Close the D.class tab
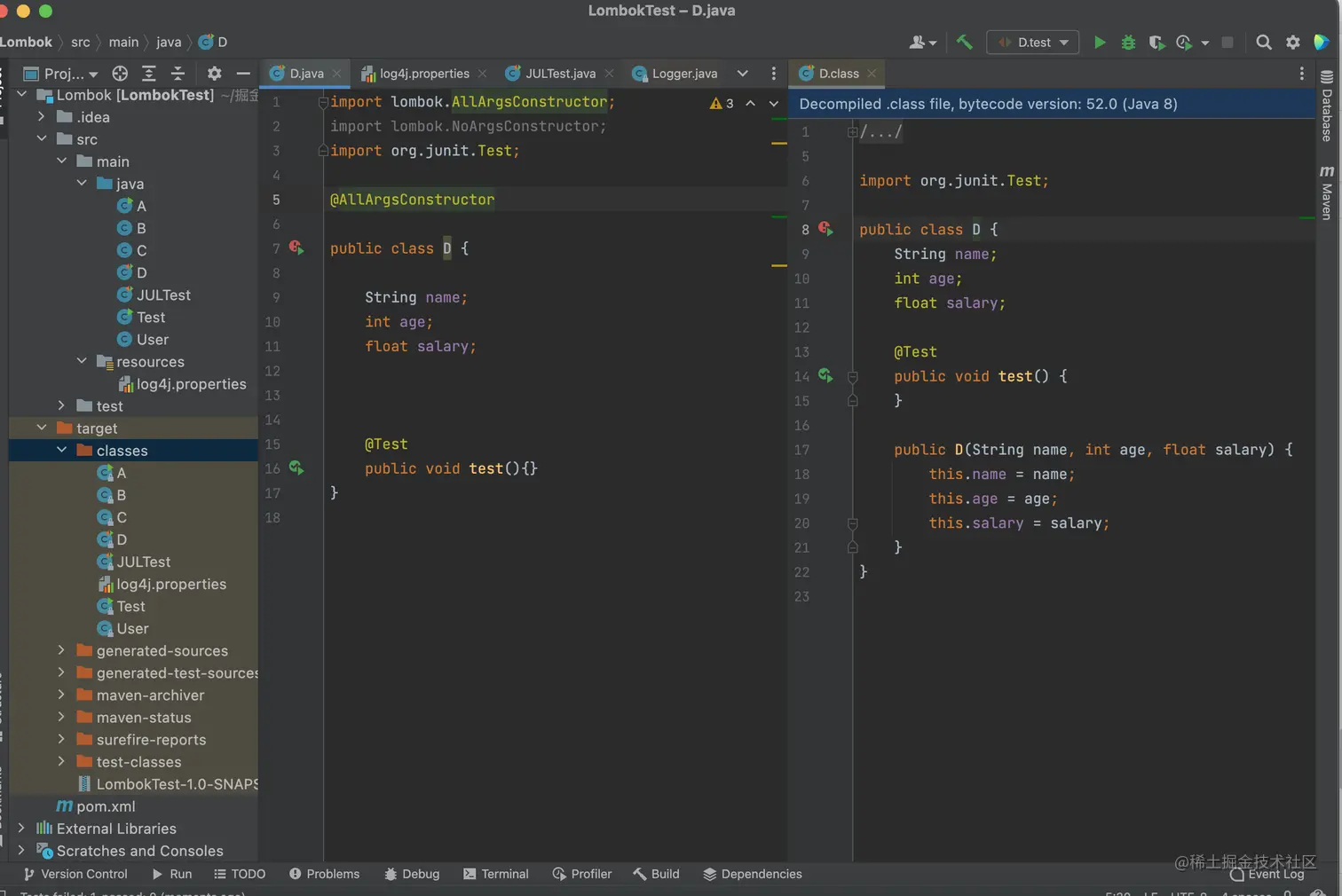 (x=872, y=74)
